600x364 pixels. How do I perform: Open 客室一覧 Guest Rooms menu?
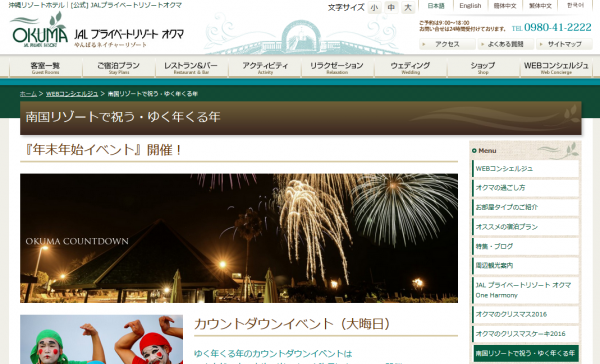click(x=46, y=67)
